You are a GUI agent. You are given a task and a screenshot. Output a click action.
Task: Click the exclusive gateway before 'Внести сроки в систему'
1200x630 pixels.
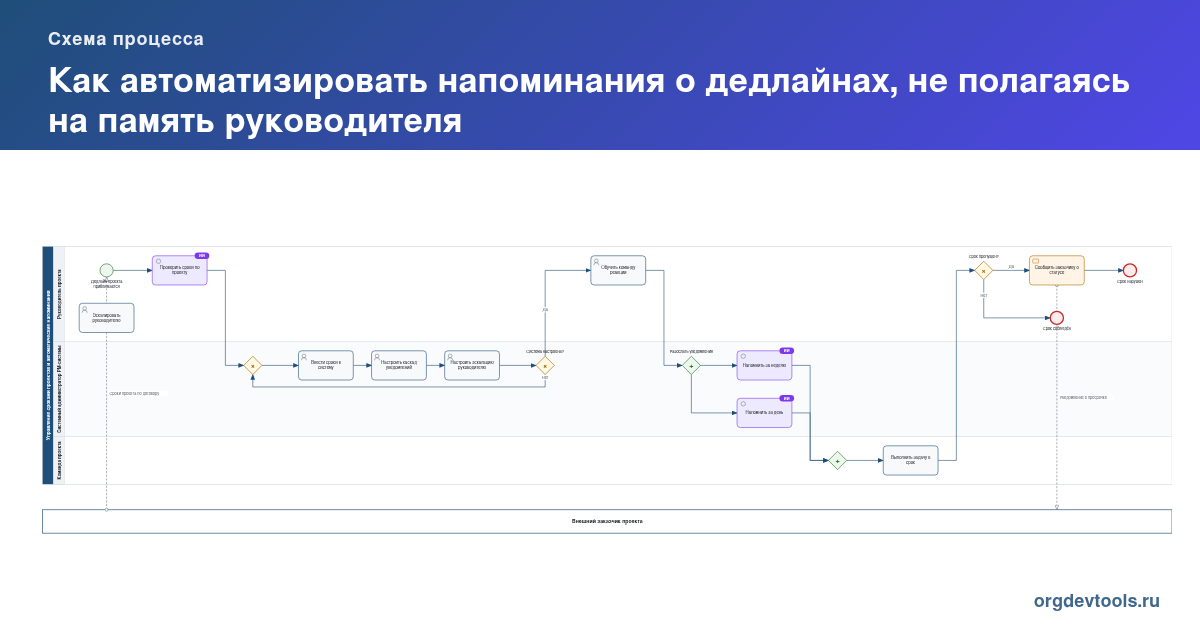[x=252, y=366]
